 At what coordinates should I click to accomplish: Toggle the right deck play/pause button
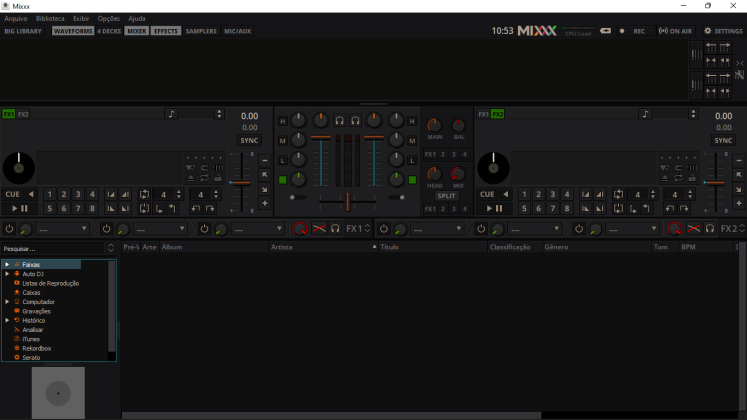494,208
